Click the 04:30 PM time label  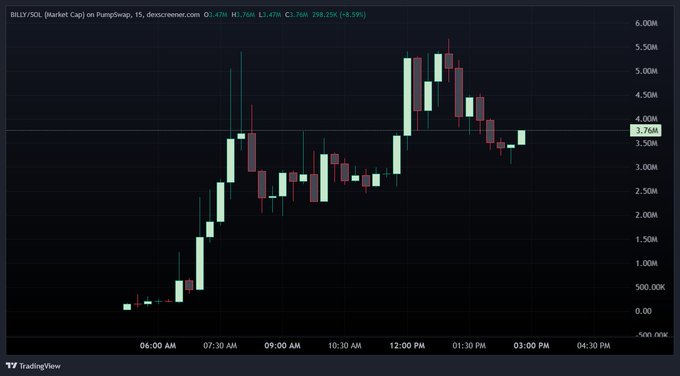point(594,346)
